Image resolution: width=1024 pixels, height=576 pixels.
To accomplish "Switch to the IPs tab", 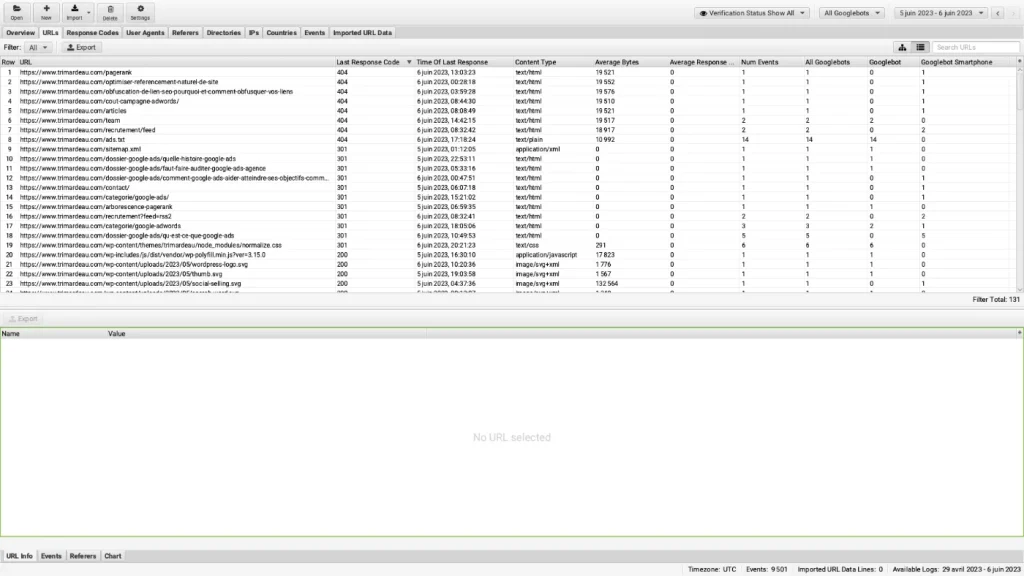I will tap(253, 33).
